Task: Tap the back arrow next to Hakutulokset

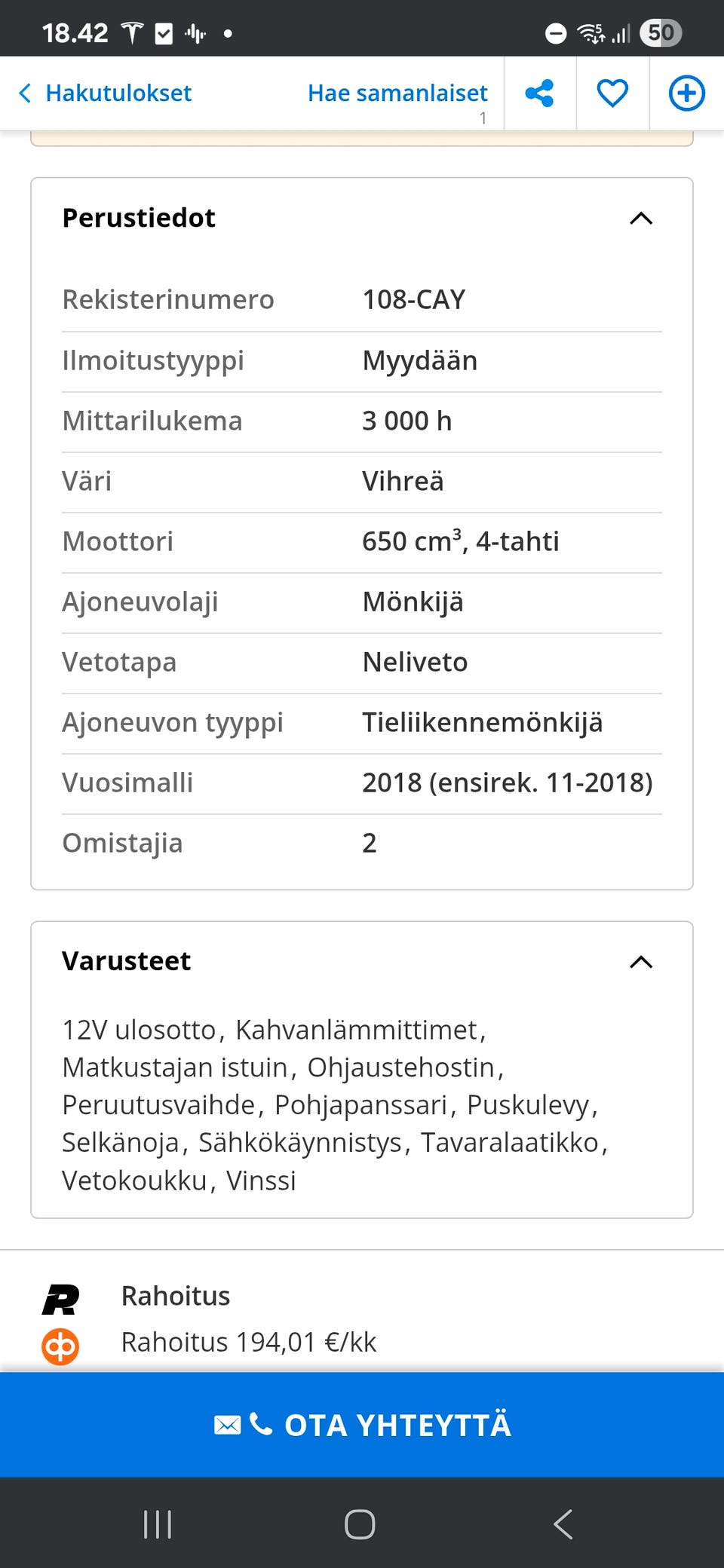Action: (25, 92)
